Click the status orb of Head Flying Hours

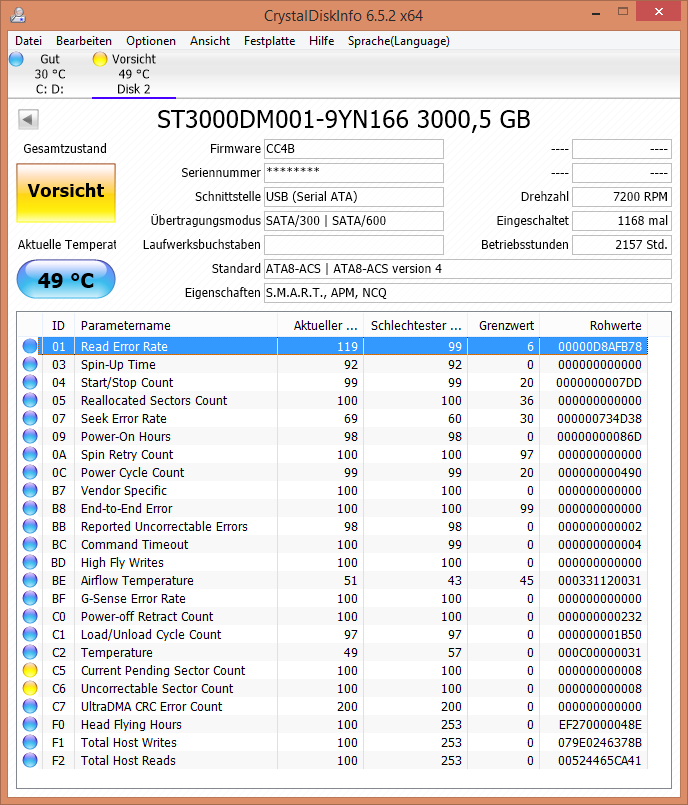tap(30, 724)
